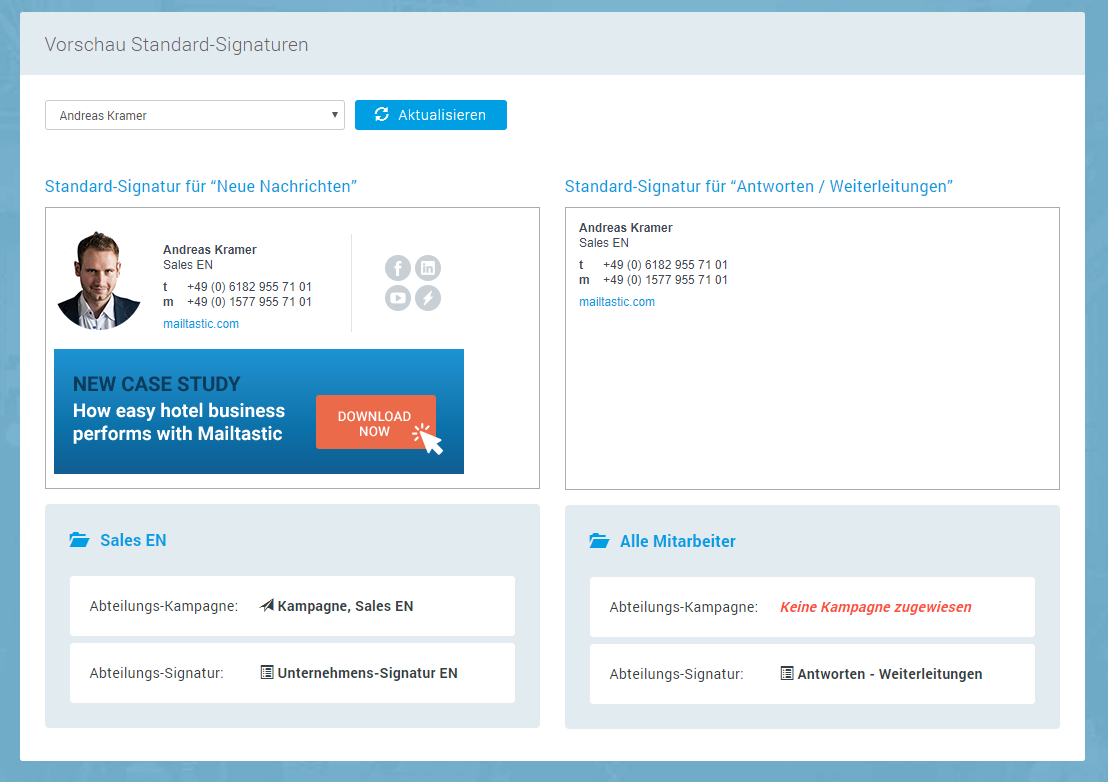Open Kampagne, Sales EN campaign

point(345,606)
